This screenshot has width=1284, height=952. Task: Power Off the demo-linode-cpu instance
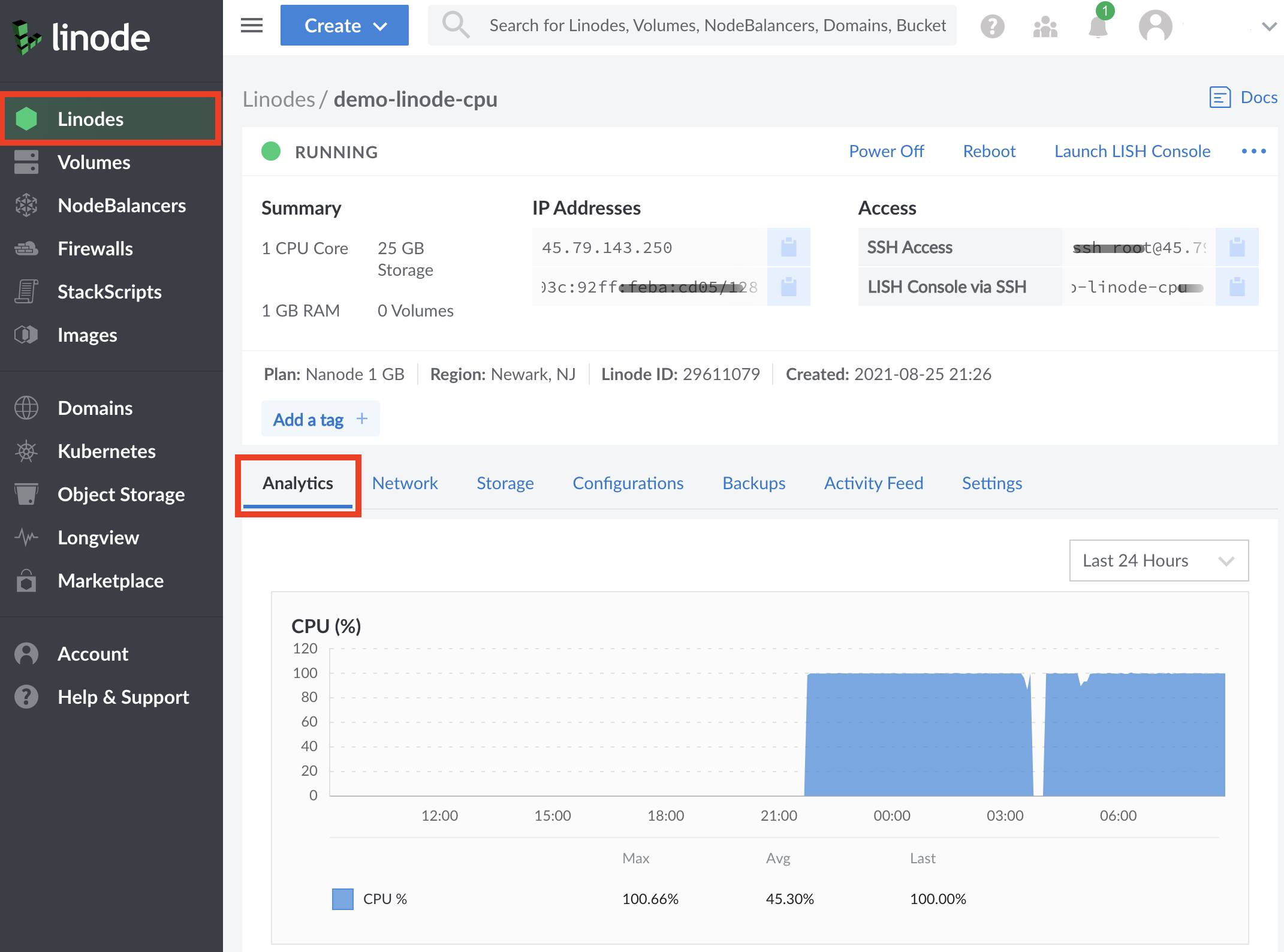click(x=886, y=151)
